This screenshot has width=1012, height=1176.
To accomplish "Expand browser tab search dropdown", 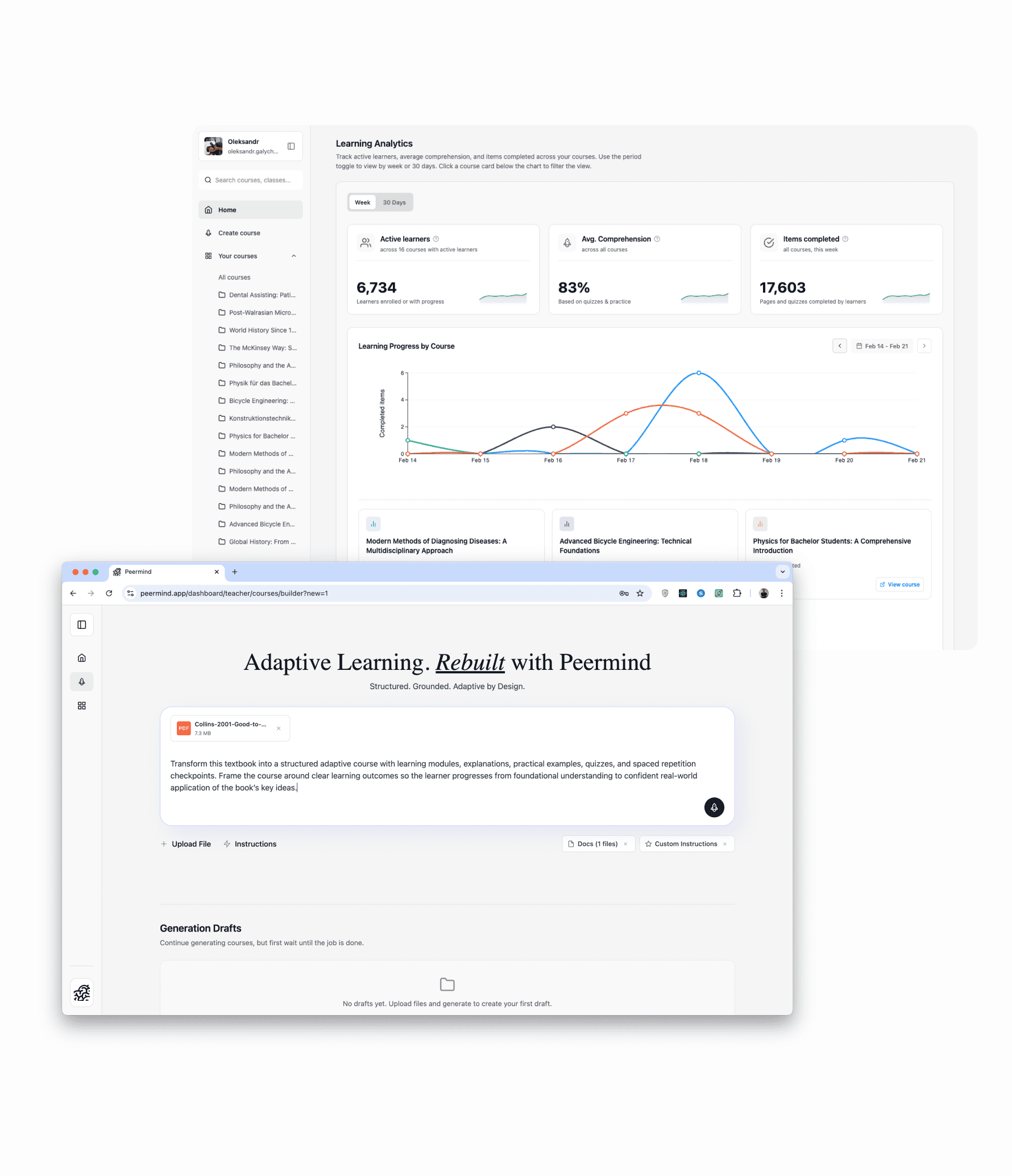I will [782, 572].
